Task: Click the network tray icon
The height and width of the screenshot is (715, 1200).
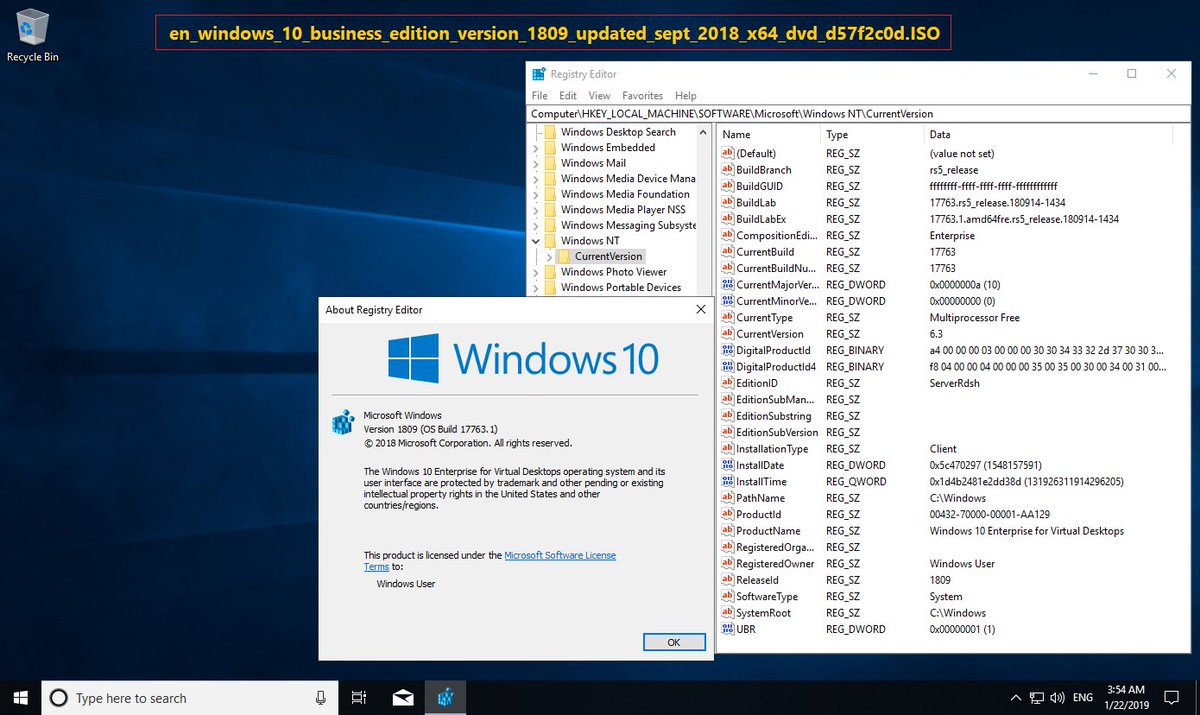Action: pyautogui.click(x=1037, y=698)
